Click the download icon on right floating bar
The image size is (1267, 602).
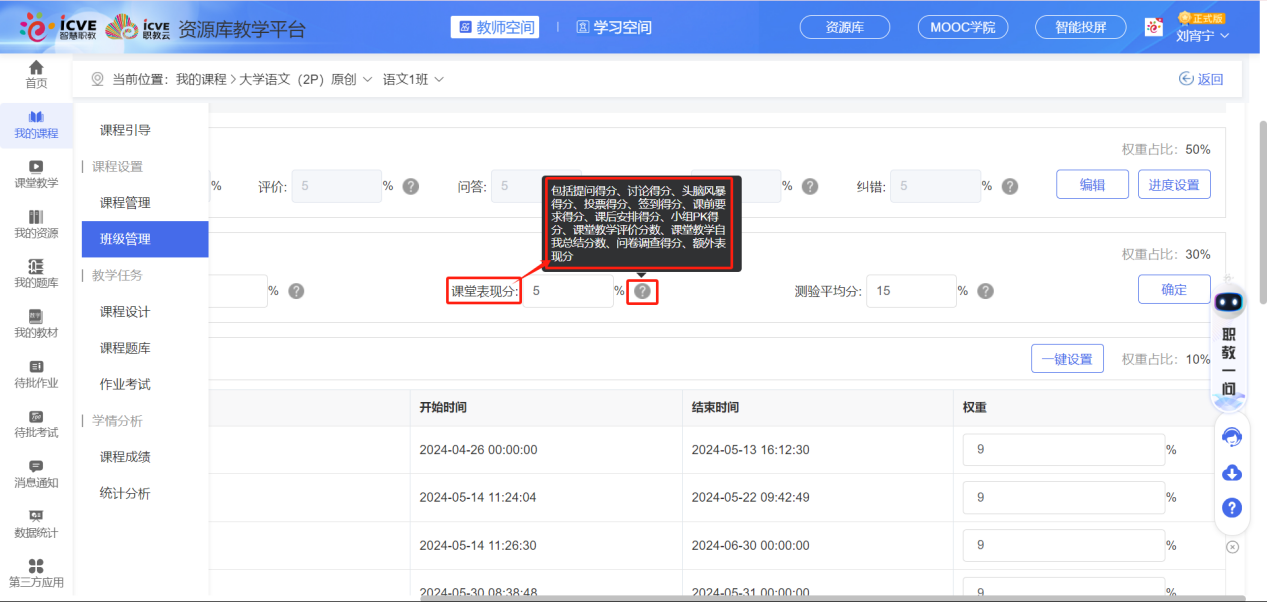tap(1232, 473)
